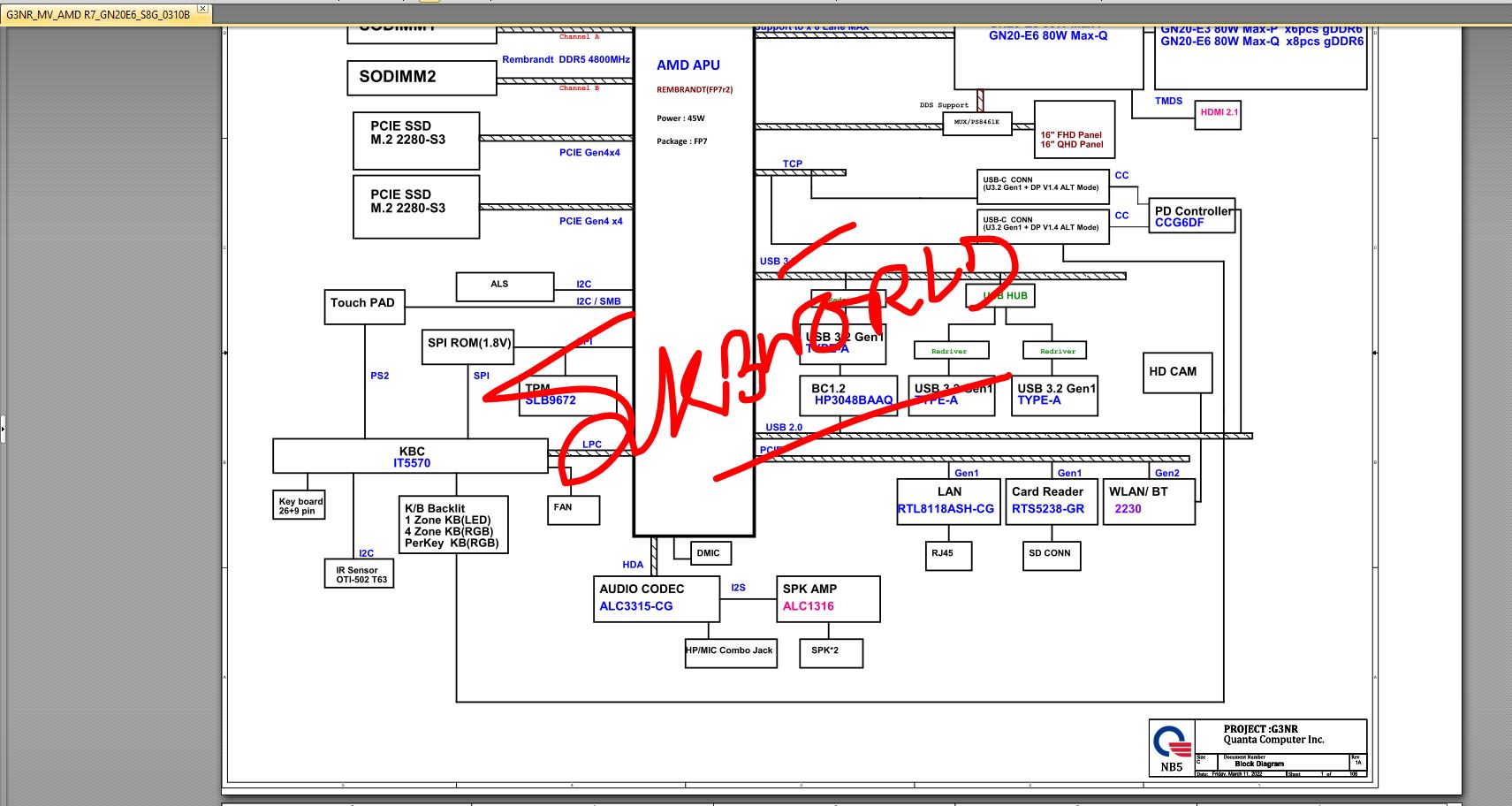Screen dimensions: 1512x806
Task: Select the 'Rembrandt DDR5 4800MHz' text
Action: click(x=566, y=60)
